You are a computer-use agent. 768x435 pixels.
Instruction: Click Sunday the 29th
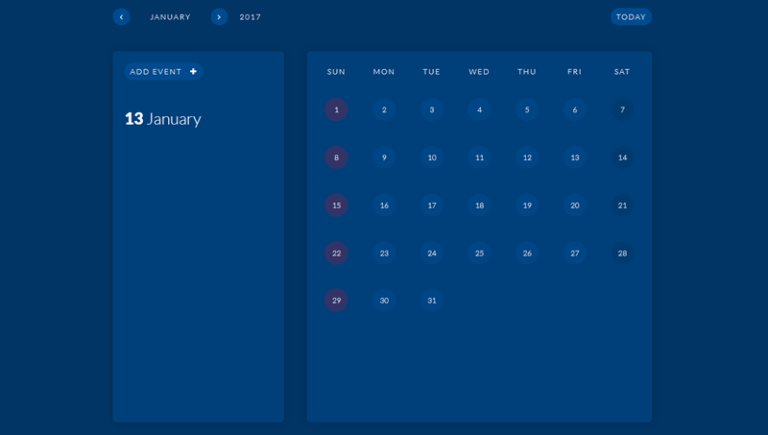(x=336, y=300)
